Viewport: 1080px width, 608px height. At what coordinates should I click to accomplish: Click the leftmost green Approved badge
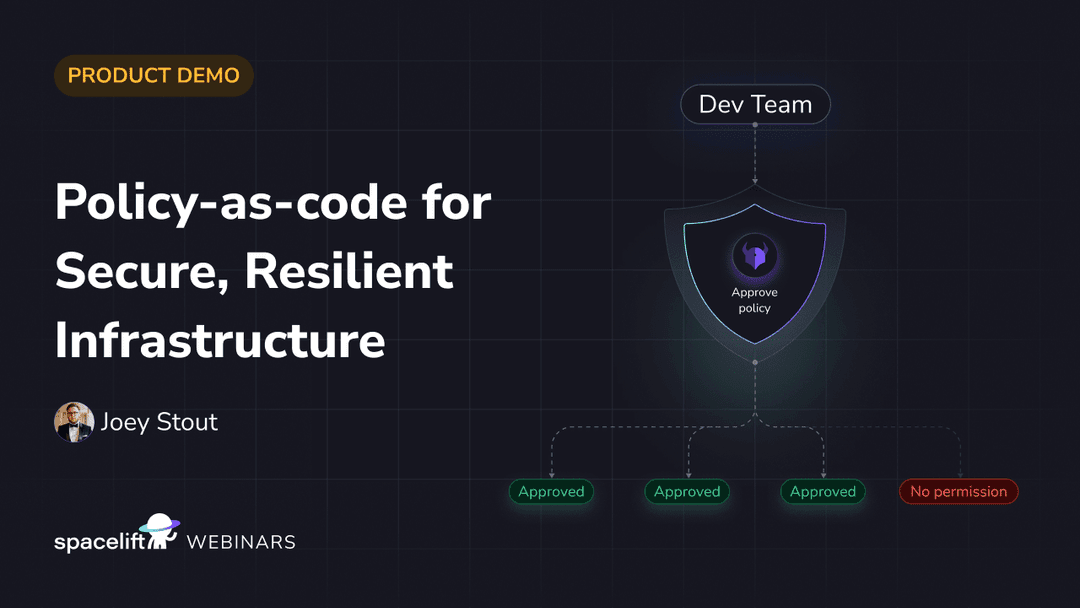click(551, 492)
